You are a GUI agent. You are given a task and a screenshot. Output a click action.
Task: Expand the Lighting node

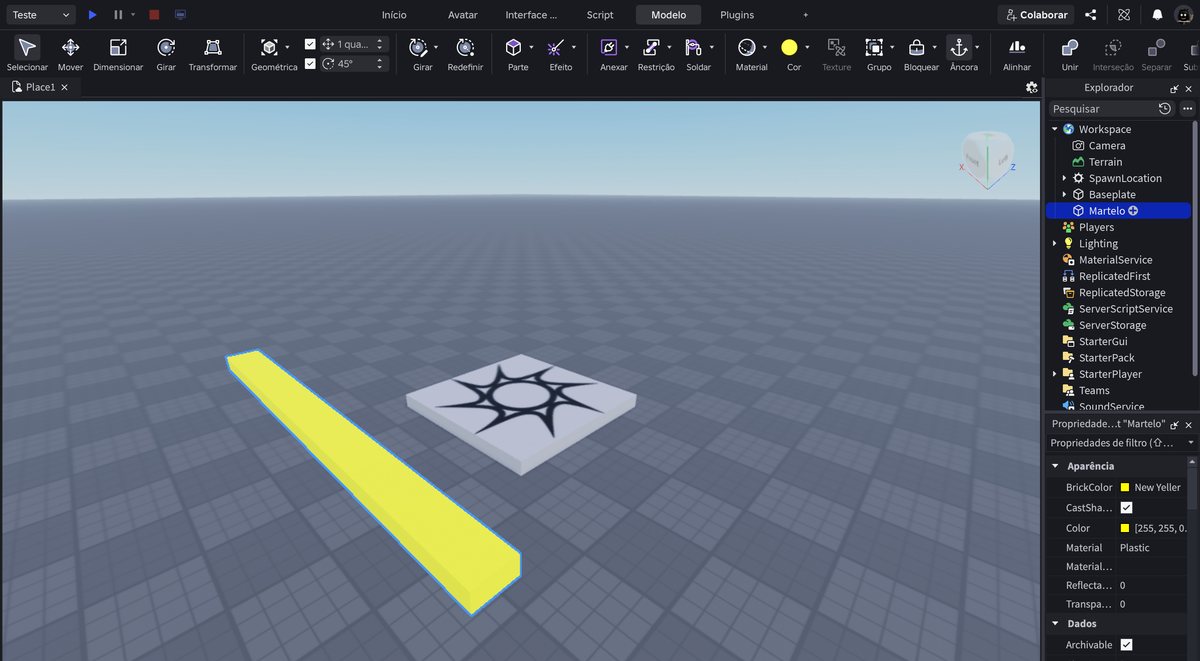coord(1054,243)
